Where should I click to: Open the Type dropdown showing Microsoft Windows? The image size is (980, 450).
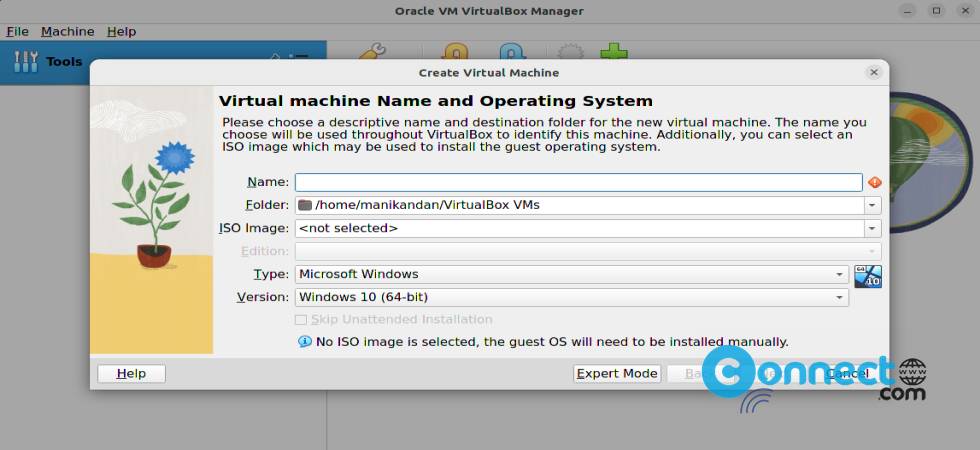coord(840,274)
